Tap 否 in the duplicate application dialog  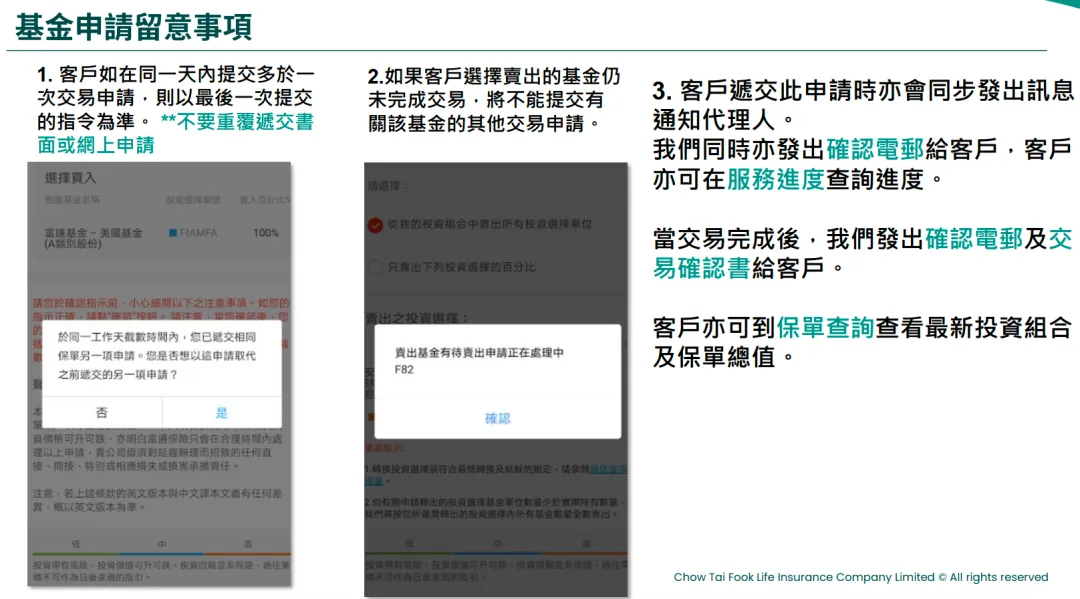[102, 412]
